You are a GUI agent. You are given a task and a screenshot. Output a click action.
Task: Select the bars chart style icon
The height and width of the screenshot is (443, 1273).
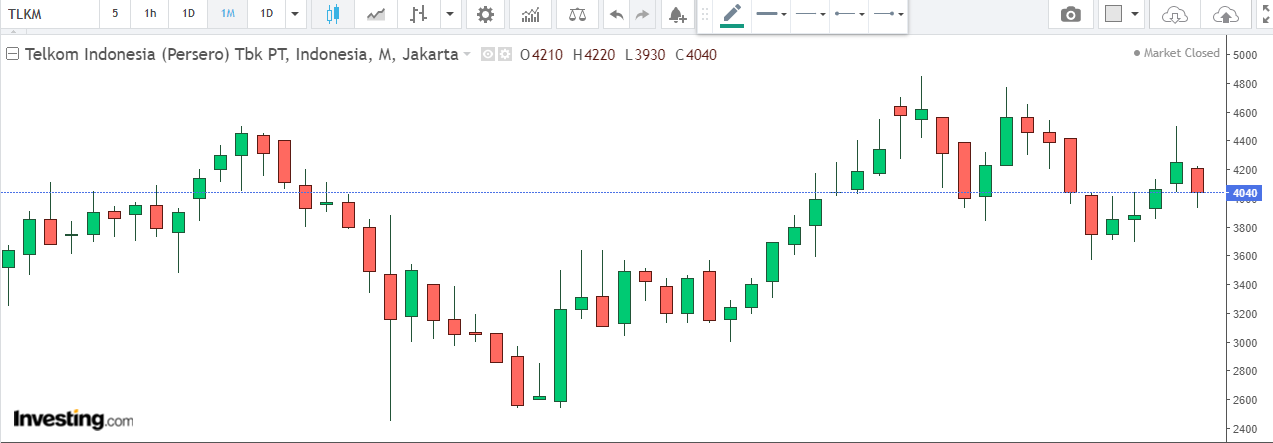pos(419,14)
